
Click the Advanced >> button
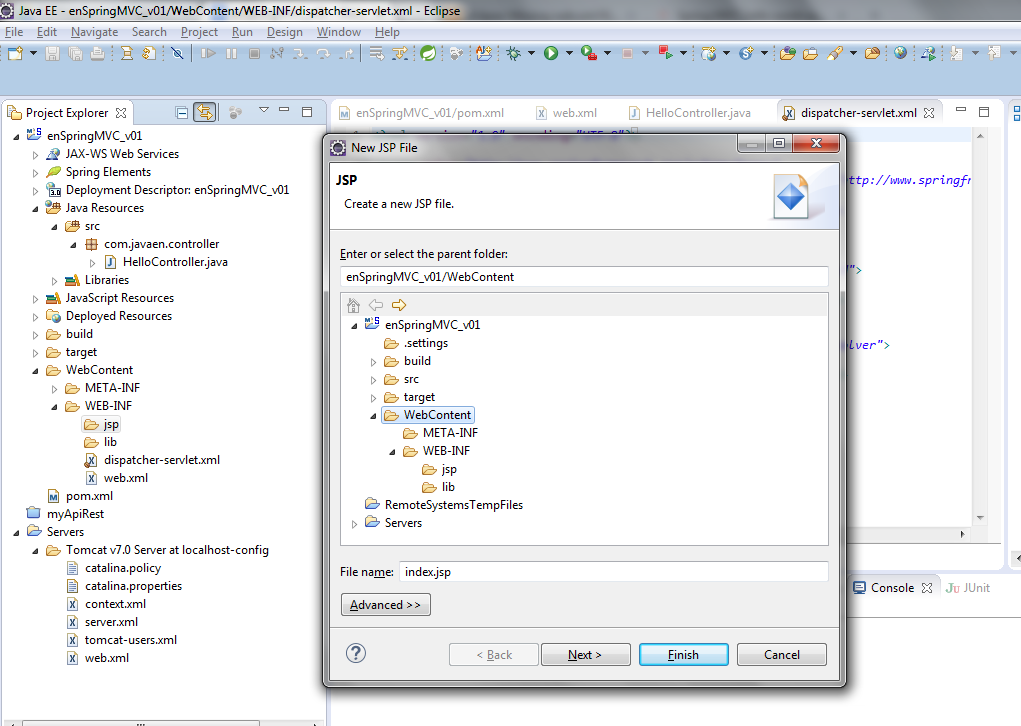385,604
